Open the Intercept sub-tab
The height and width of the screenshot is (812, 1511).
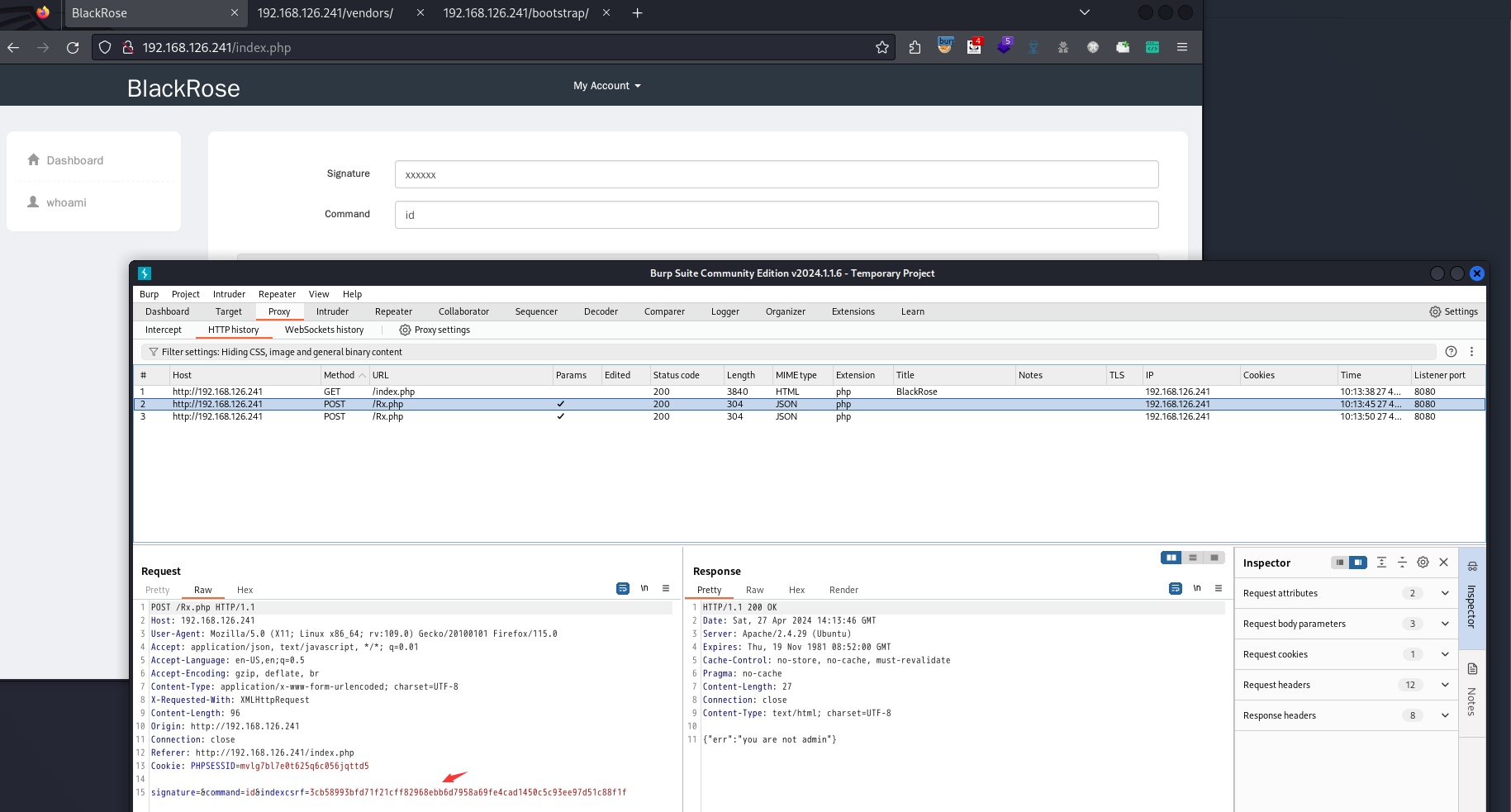pos(164,330)
